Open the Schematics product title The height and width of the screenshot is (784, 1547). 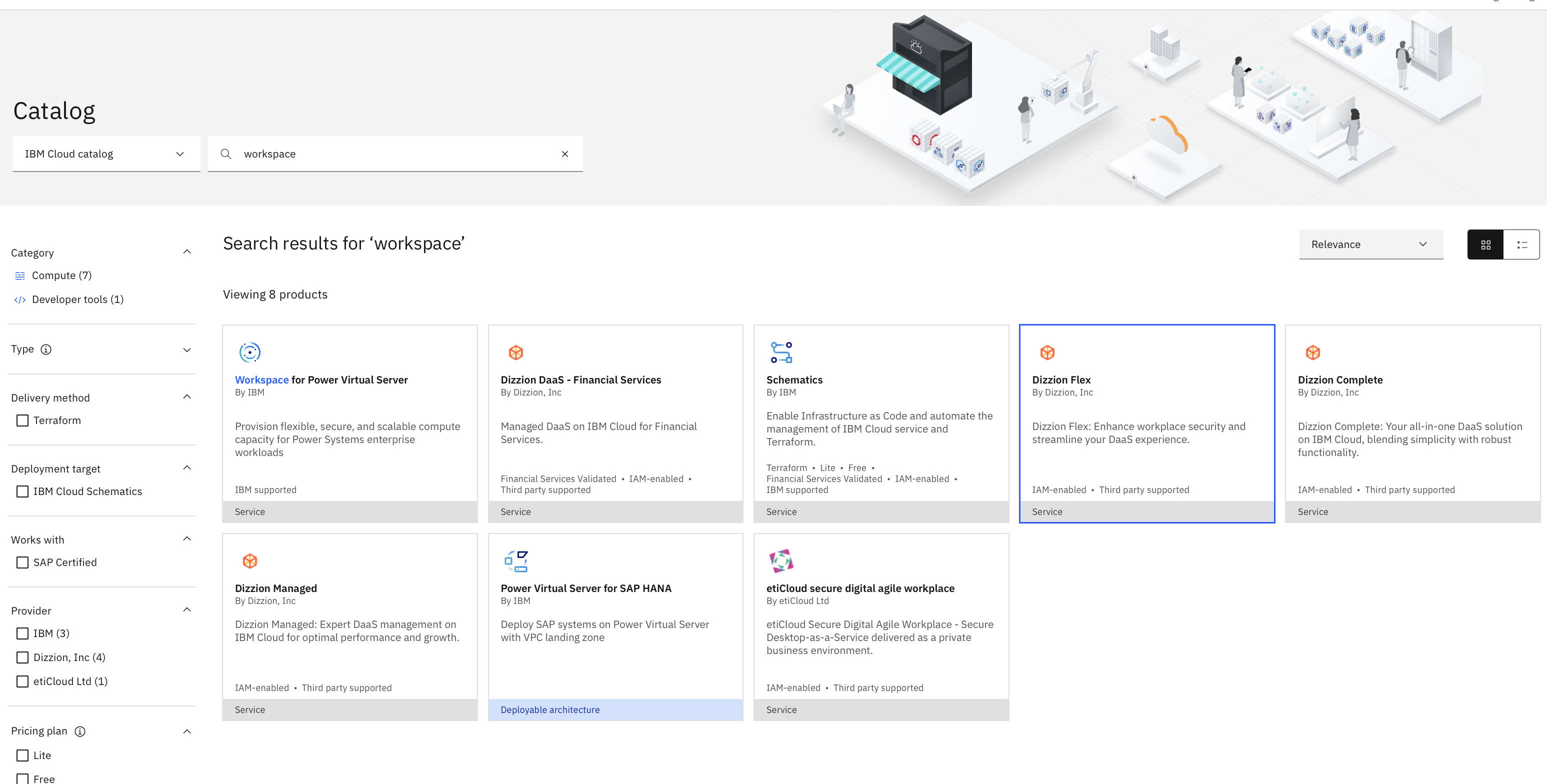(x=794, y=379)
